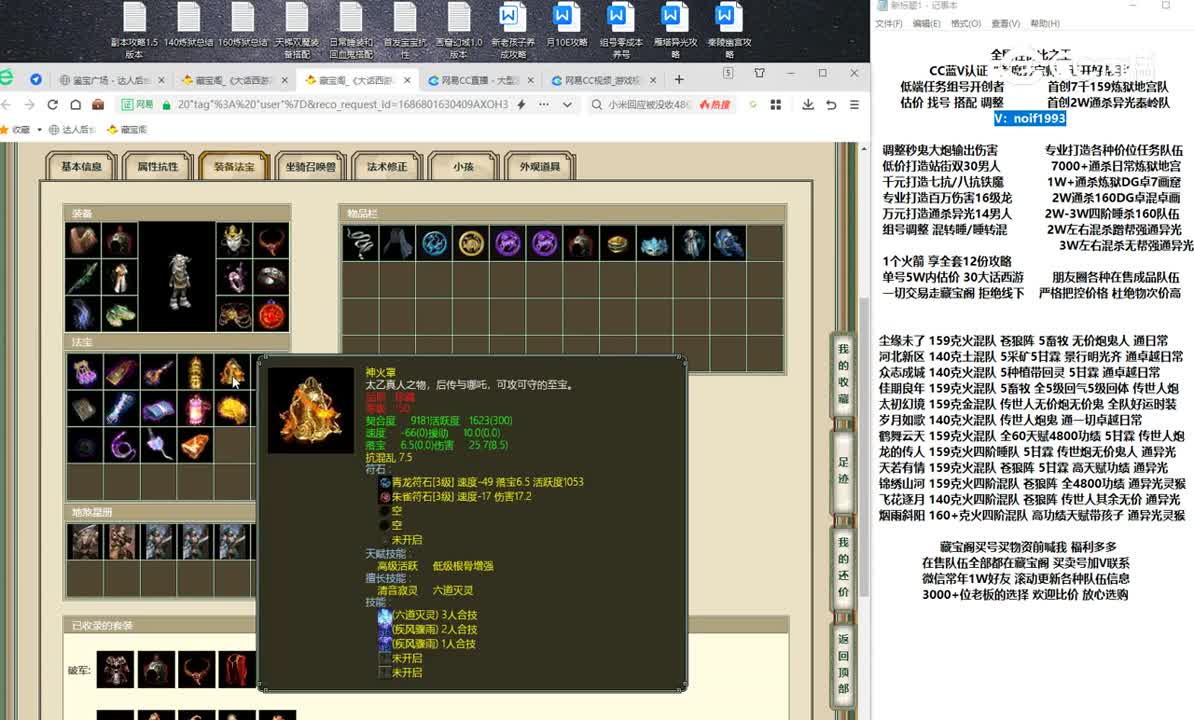Click the pink lantern treasure icon
This screenshot has height=720, width=1194.
coord(196,409)
